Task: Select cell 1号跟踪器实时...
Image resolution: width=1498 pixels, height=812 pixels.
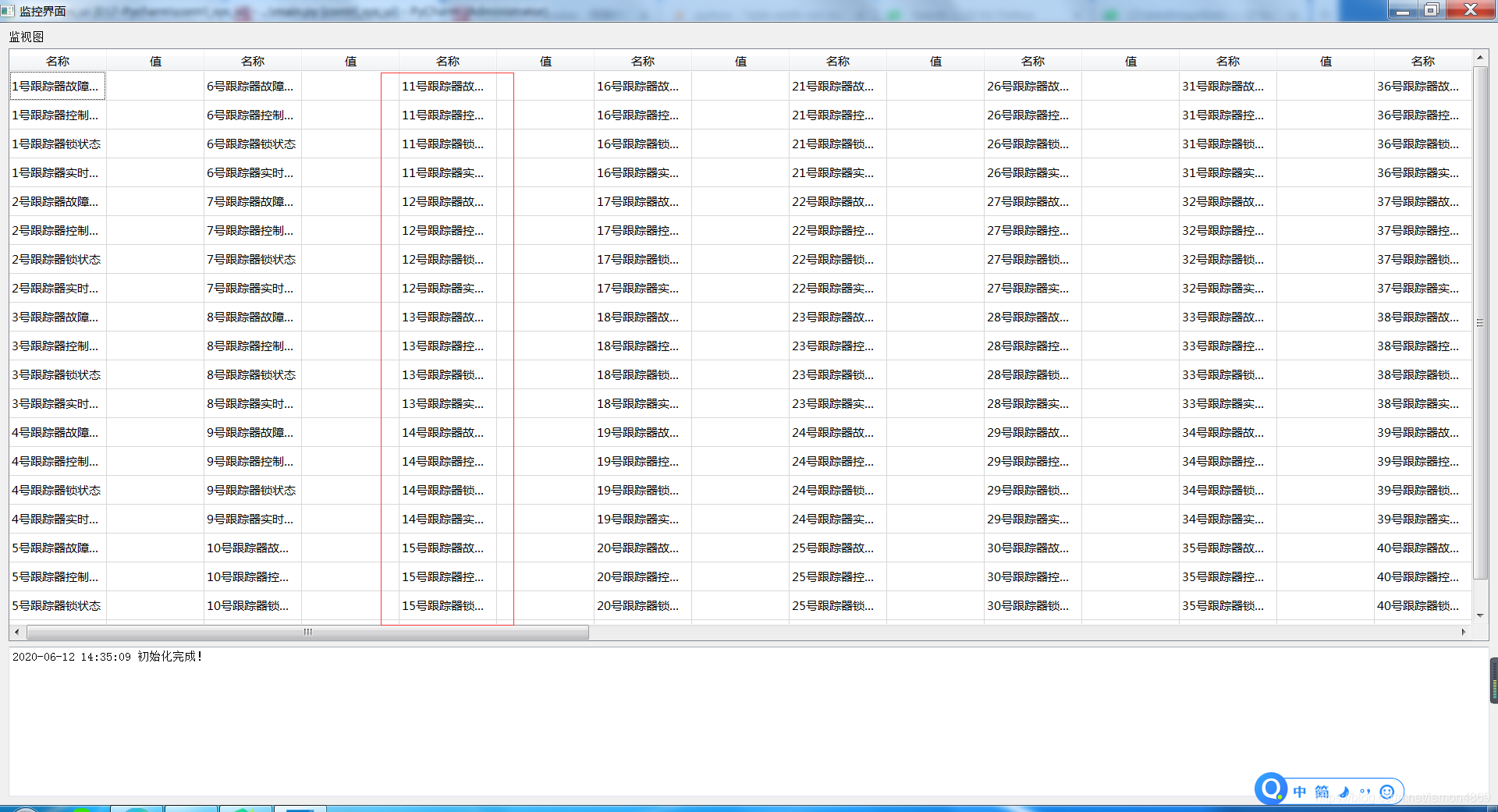Action: [x=58, y=172]
